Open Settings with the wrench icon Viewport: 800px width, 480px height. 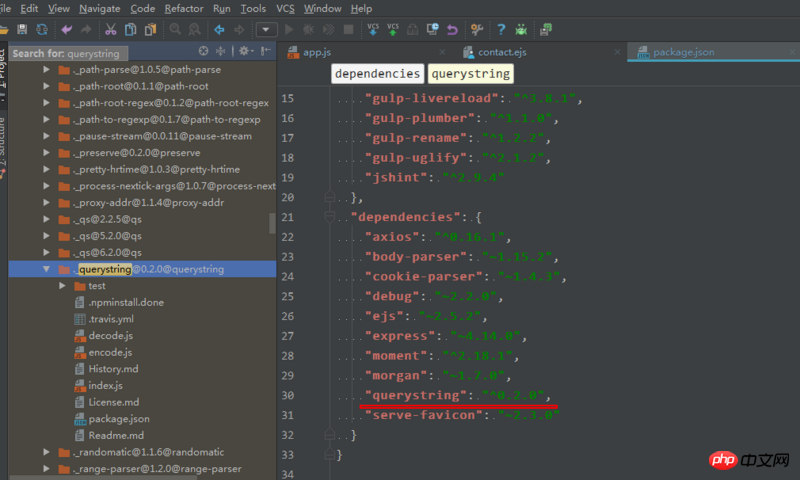tap(477, 30)
